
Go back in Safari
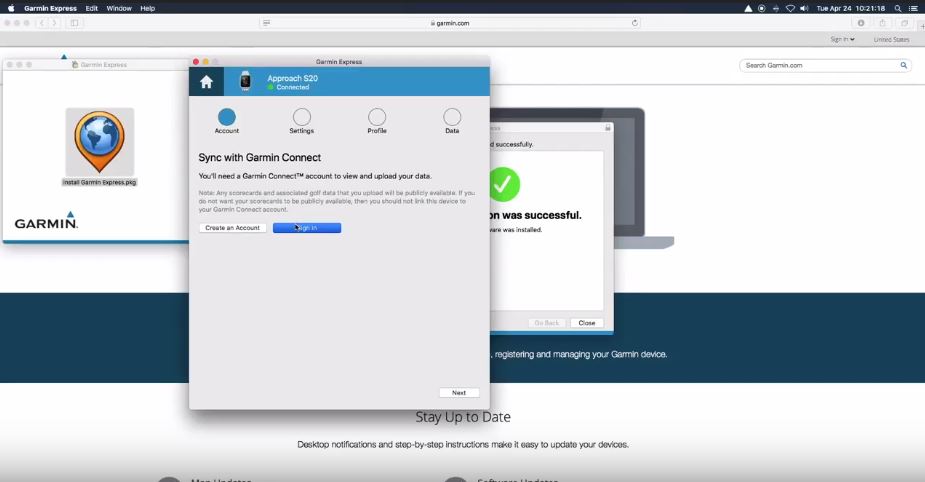(x=41, y=23)
